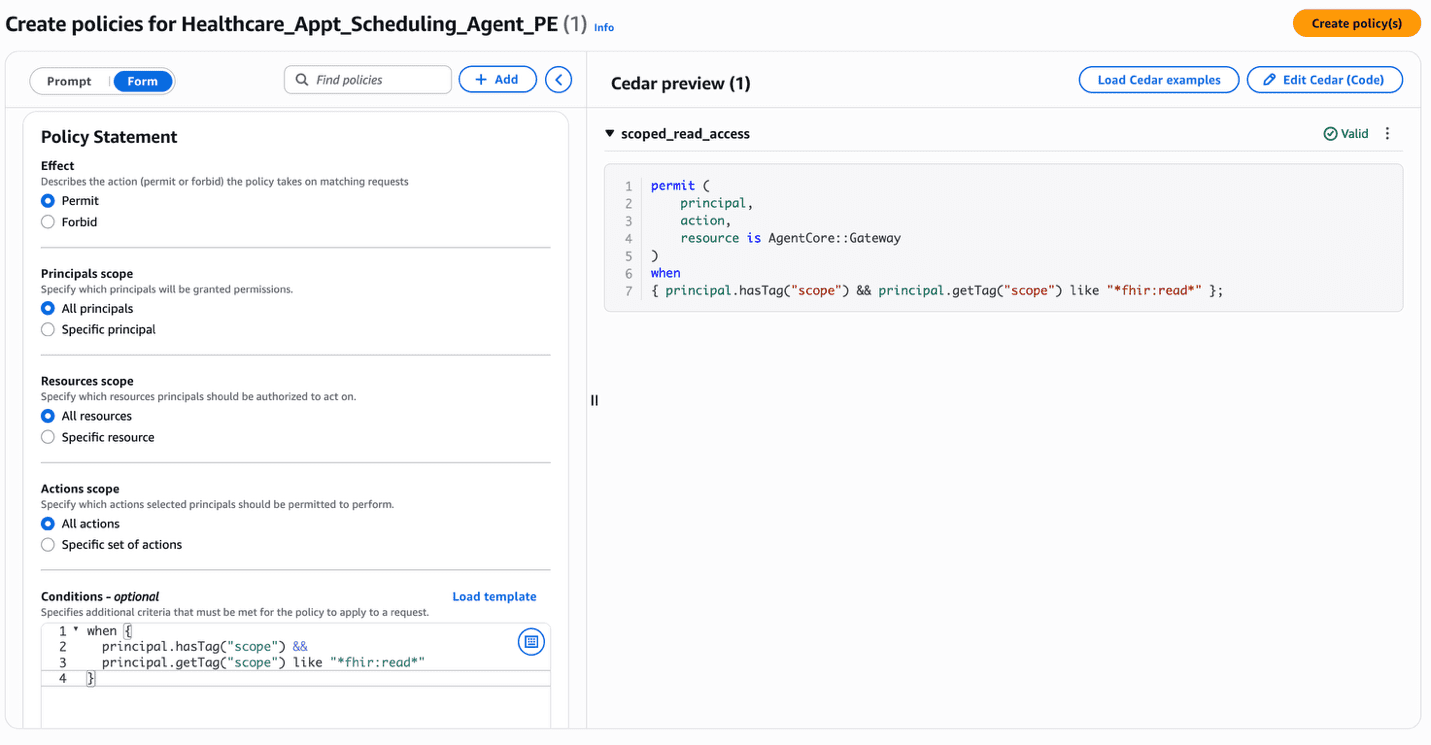Collapse the policy form panel with the chevron

[x=558, y=79]
